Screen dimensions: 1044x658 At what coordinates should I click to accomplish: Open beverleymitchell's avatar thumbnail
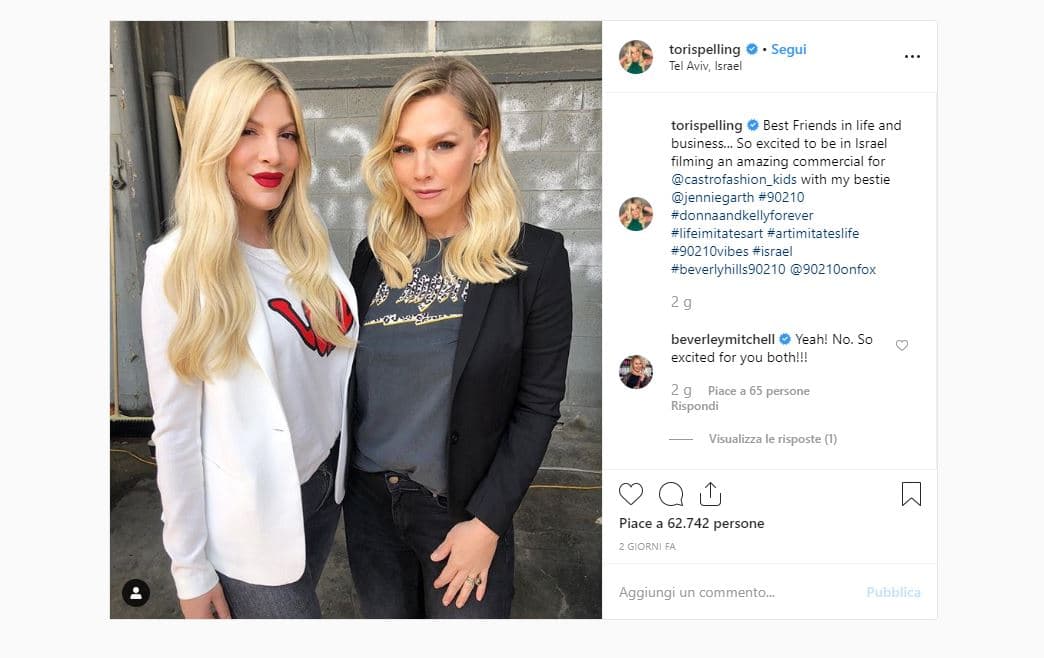tap(636, 372)
